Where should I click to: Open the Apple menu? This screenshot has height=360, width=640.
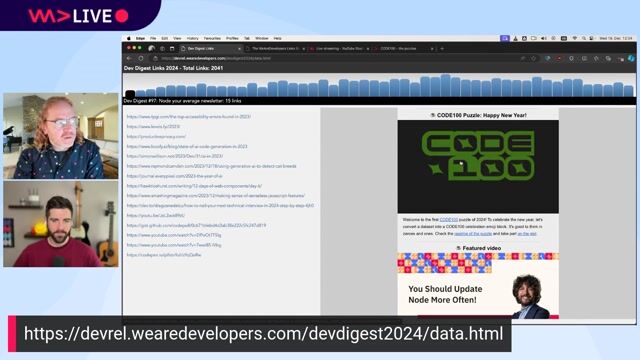(x=129, y=38)
